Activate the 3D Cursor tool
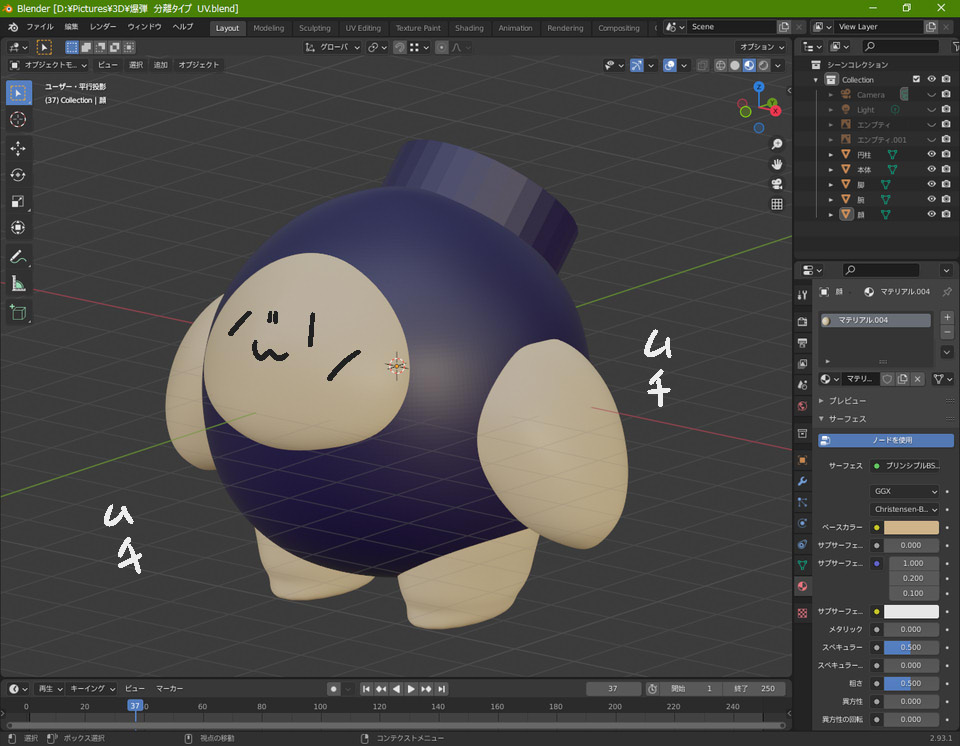This screenshot has height=746, width=960. (18, 120)
